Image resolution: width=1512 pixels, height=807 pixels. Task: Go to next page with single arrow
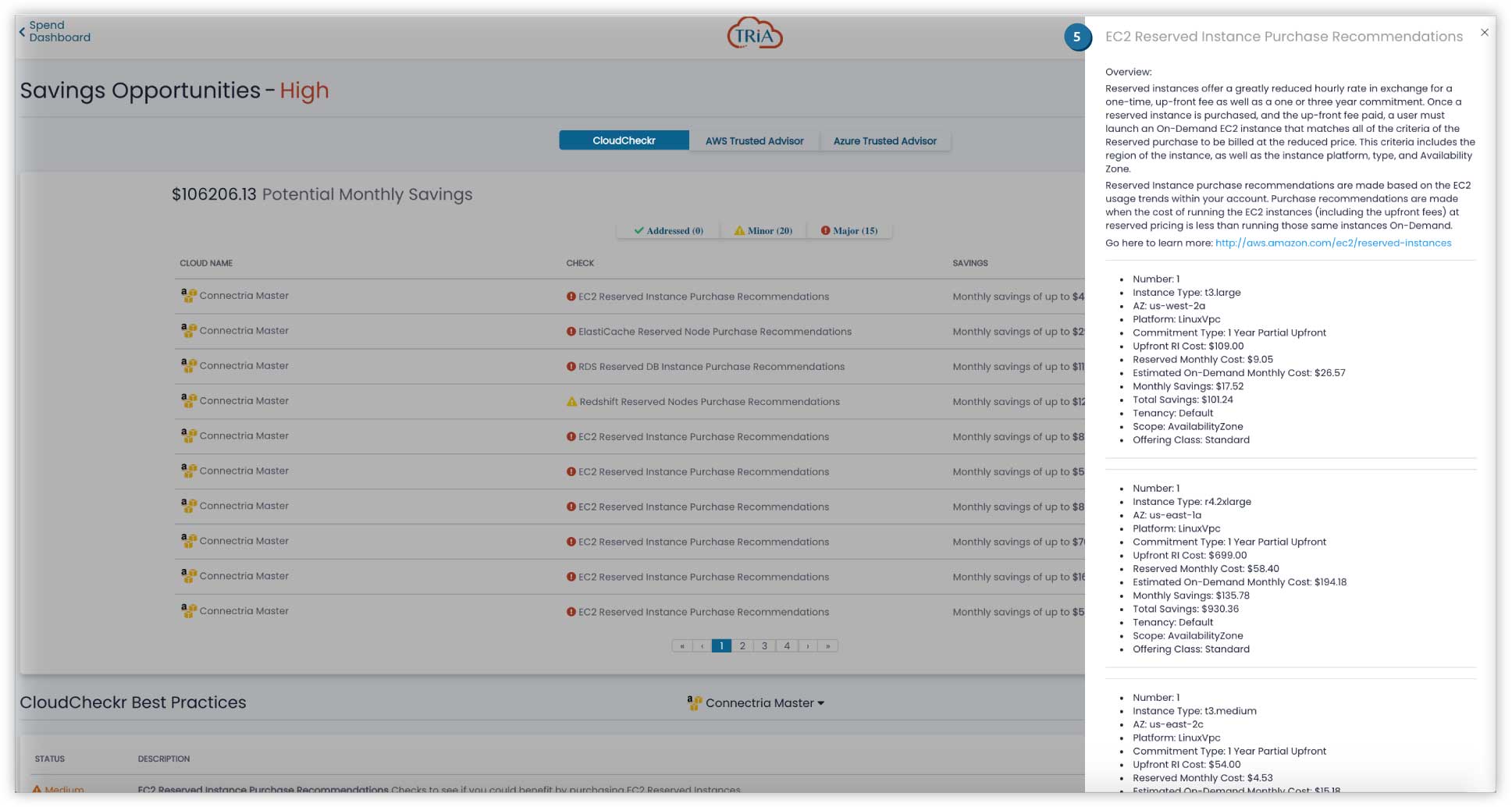point(807,646)
